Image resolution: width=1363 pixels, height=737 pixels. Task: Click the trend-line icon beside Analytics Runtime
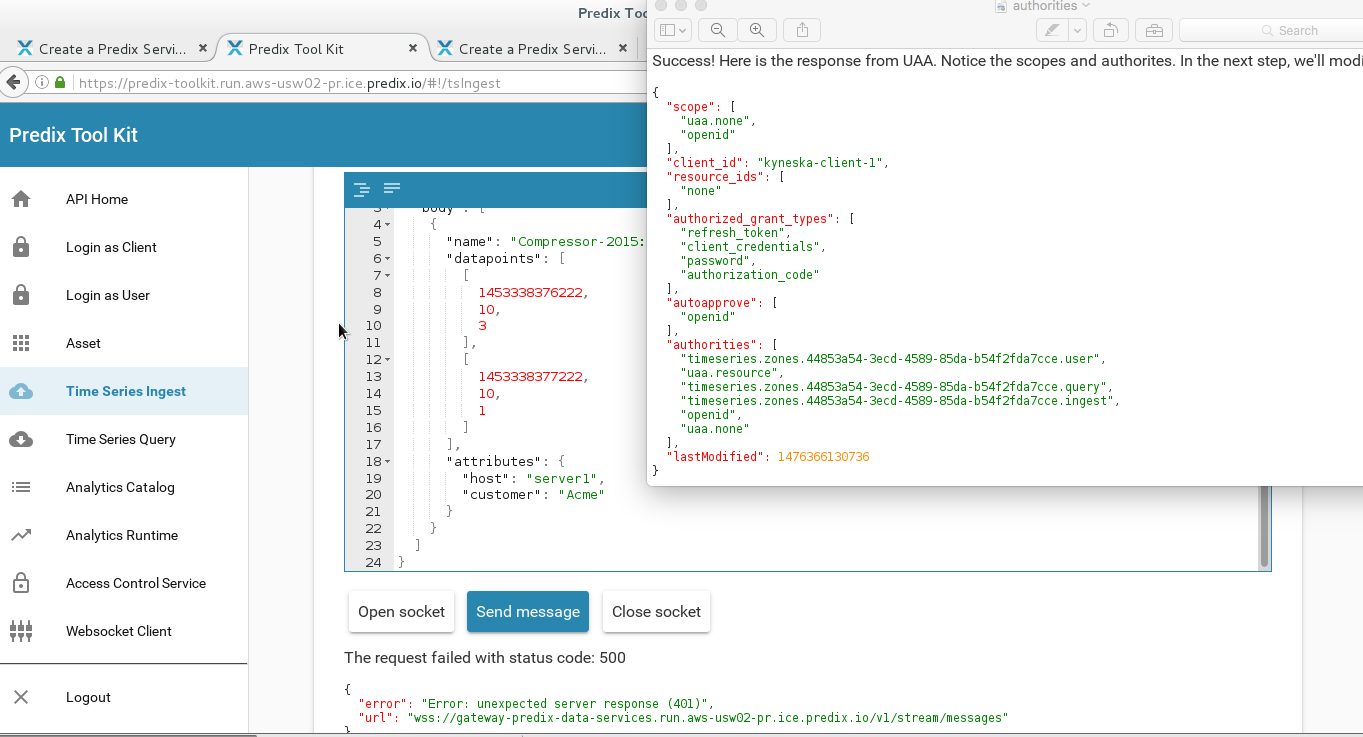(x=21, y=535)
